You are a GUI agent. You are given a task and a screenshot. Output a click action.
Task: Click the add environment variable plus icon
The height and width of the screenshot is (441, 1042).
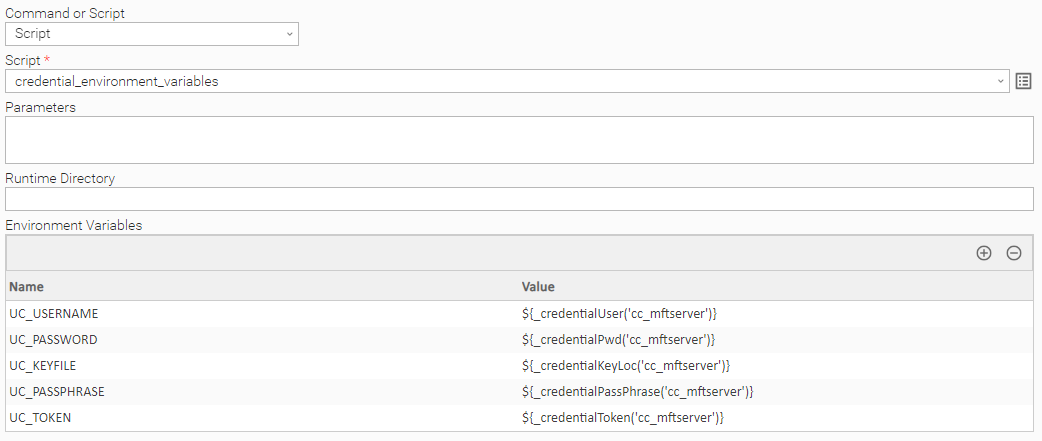tap(983, 254)
